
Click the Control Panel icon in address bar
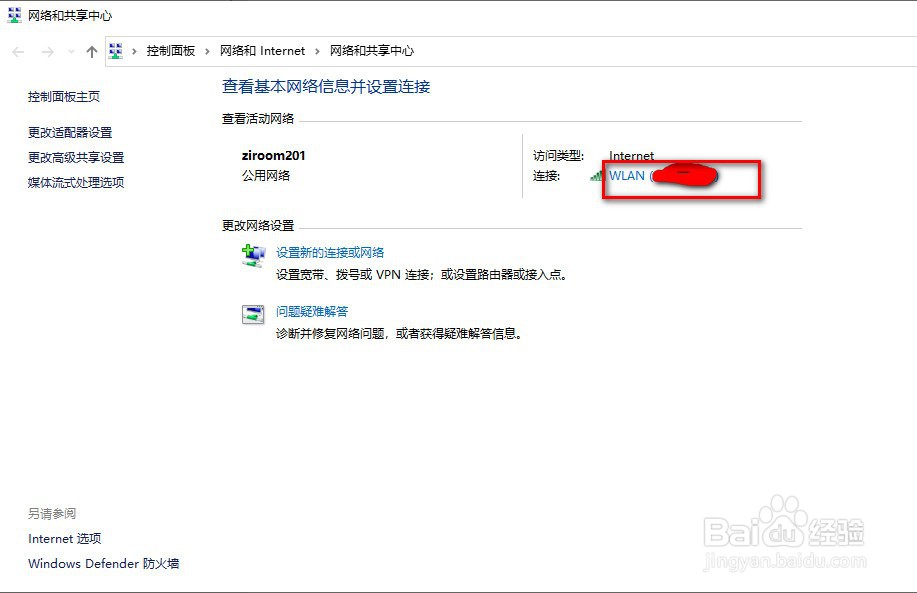click(x=117, y=50)
